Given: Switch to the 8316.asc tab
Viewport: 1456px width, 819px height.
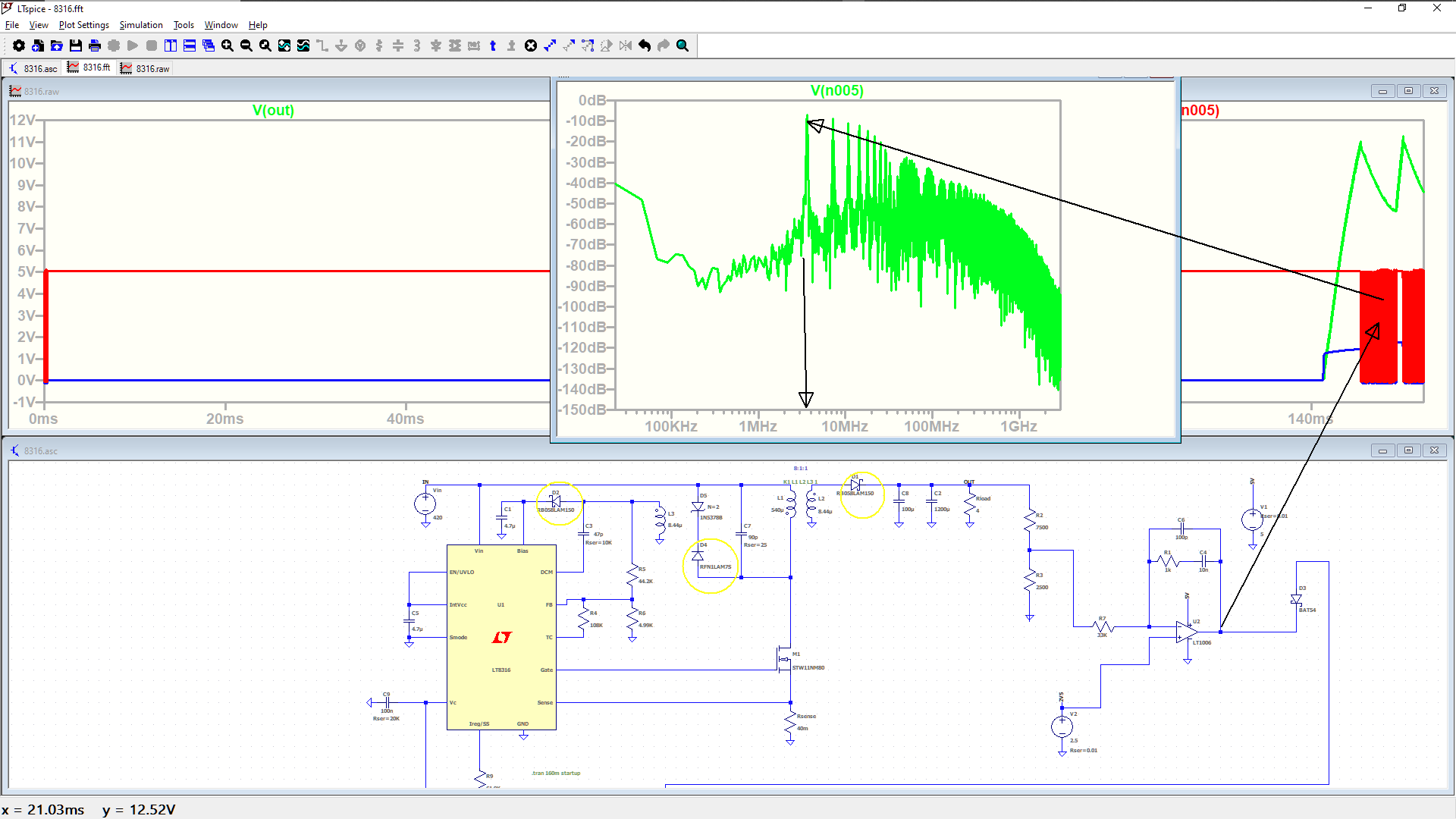Looking at the screenshot, I should 33,68.
